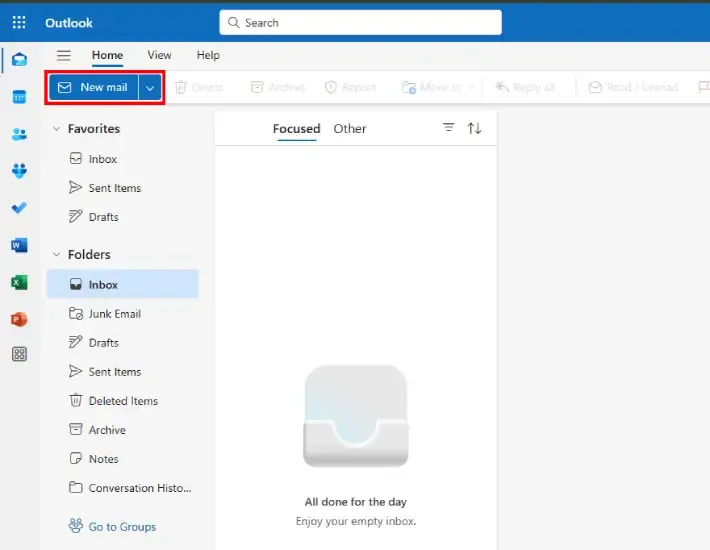
Task: Open the Deleted Items folder
Action: tap(122, 401)
